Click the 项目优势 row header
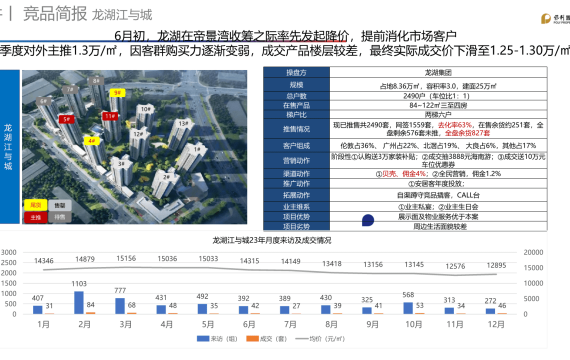 coord(296,217)
